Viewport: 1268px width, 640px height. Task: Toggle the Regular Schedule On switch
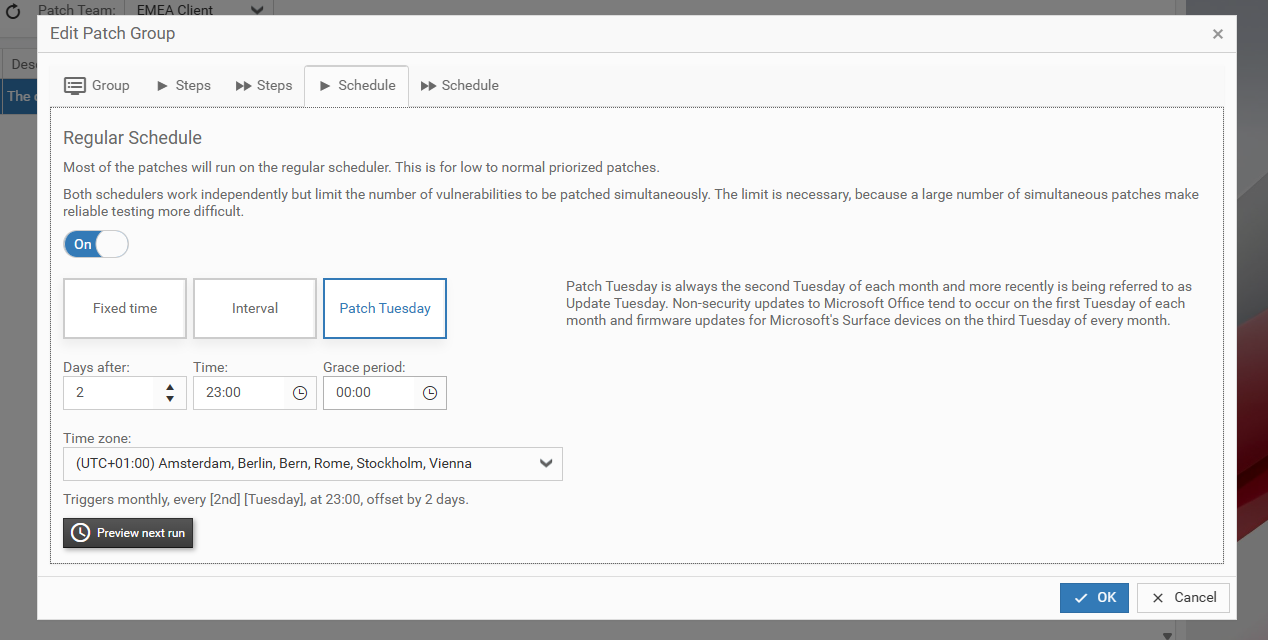[96, 244]
